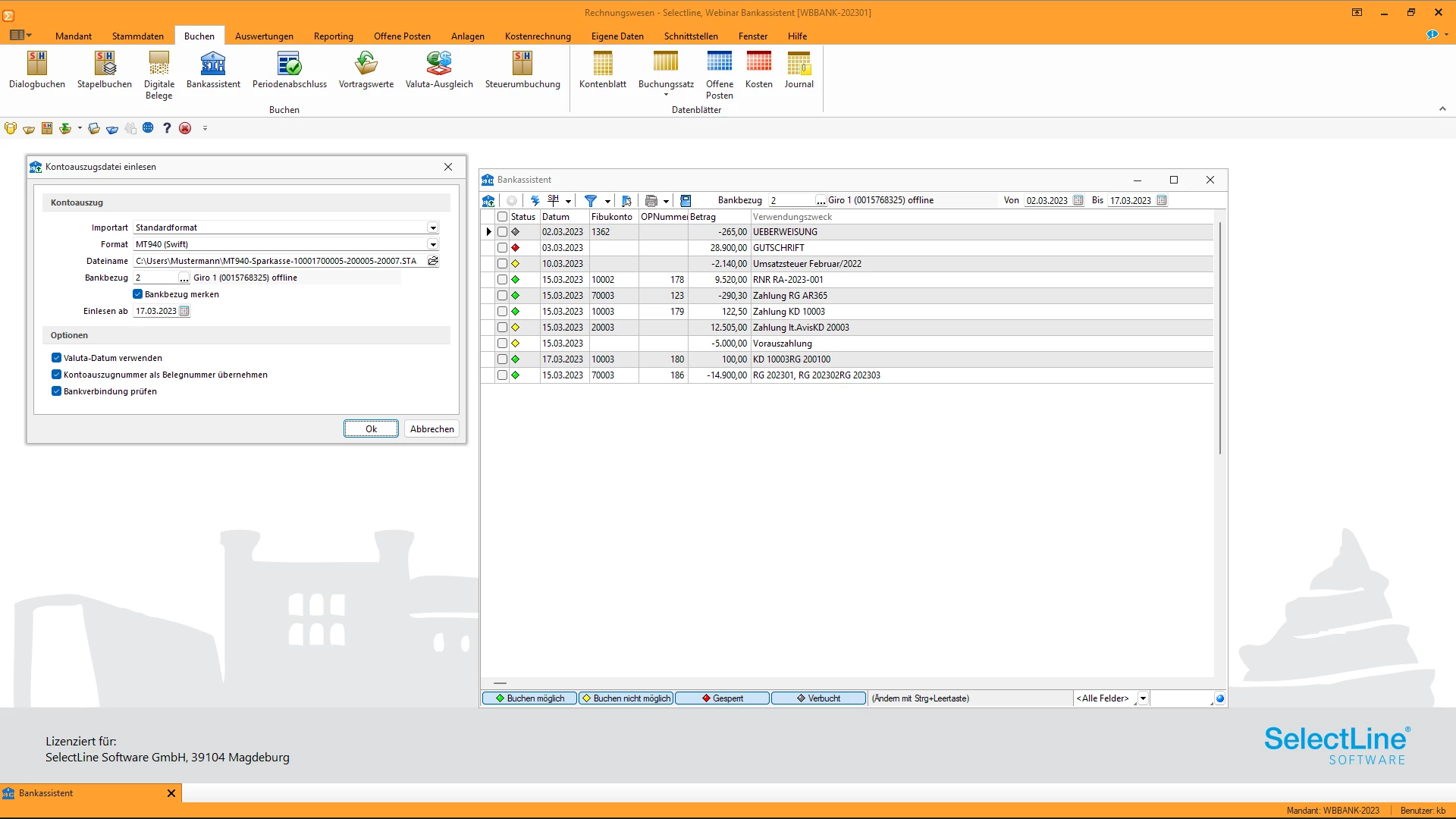Open calendar picker next to Einlesen ab
Viewport: 1456px width, 819px height.
click(x=184, y=311)
